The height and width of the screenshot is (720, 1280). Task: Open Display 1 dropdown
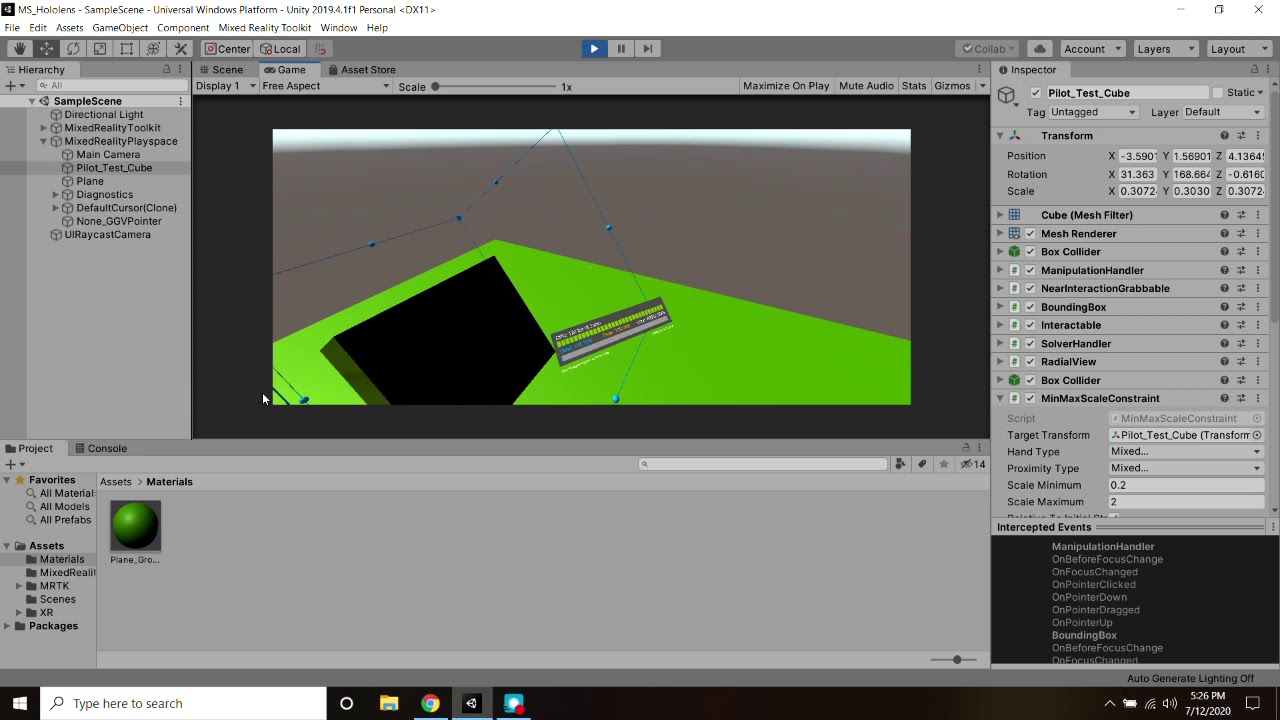coord(225,86)
